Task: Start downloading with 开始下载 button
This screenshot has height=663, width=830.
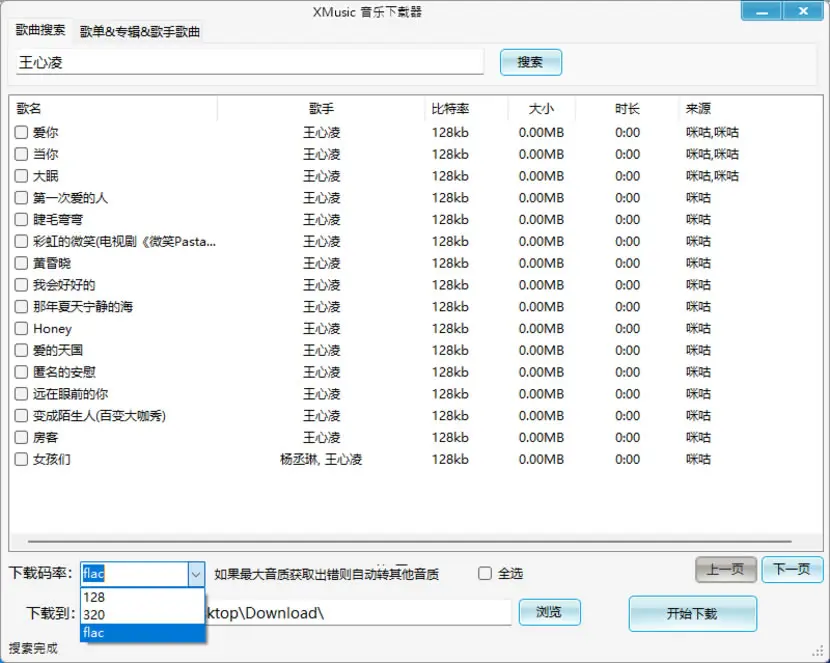Action: [692, 614]
